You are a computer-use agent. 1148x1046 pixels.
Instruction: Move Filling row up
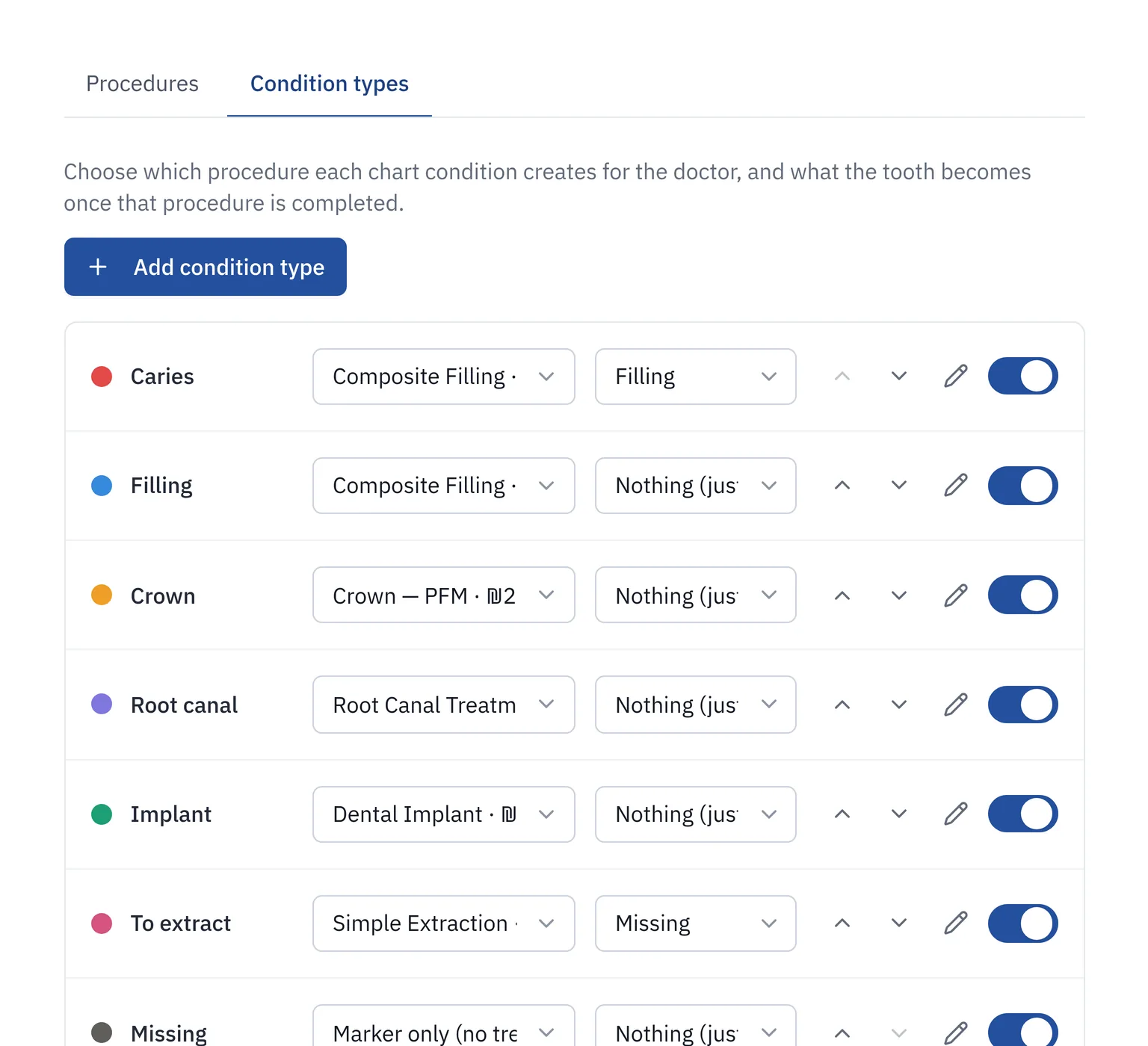pos(842,486)
